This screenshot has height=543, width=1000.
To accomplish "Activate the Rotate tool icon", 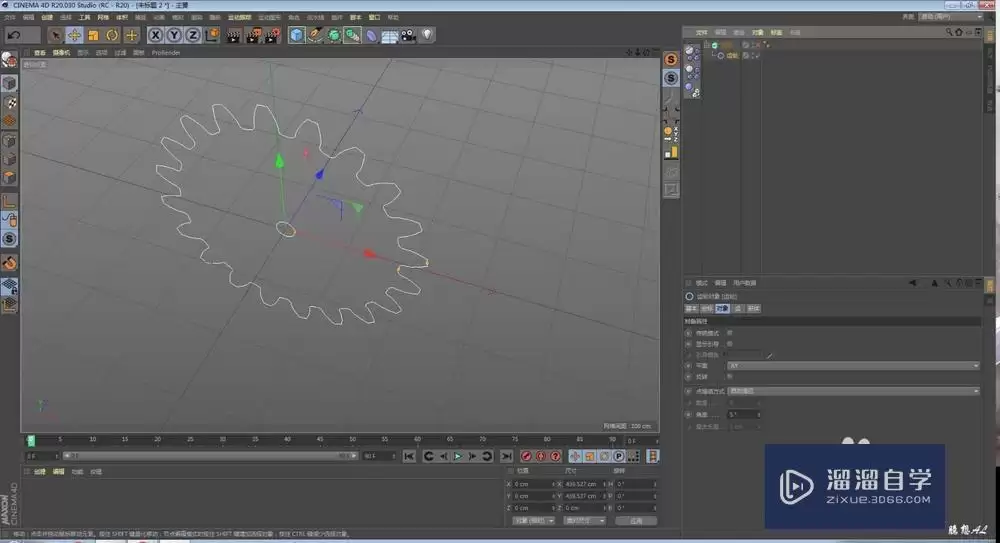I will coord(112,35).
